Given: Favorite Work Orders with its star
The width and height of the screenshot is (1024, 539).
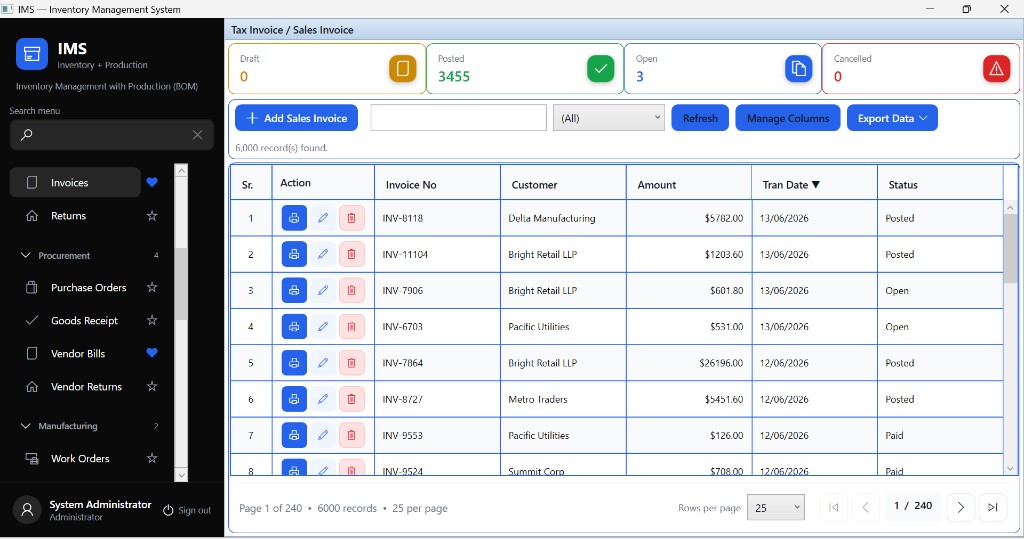Looking at the screenshot, I should pos(152,458).
